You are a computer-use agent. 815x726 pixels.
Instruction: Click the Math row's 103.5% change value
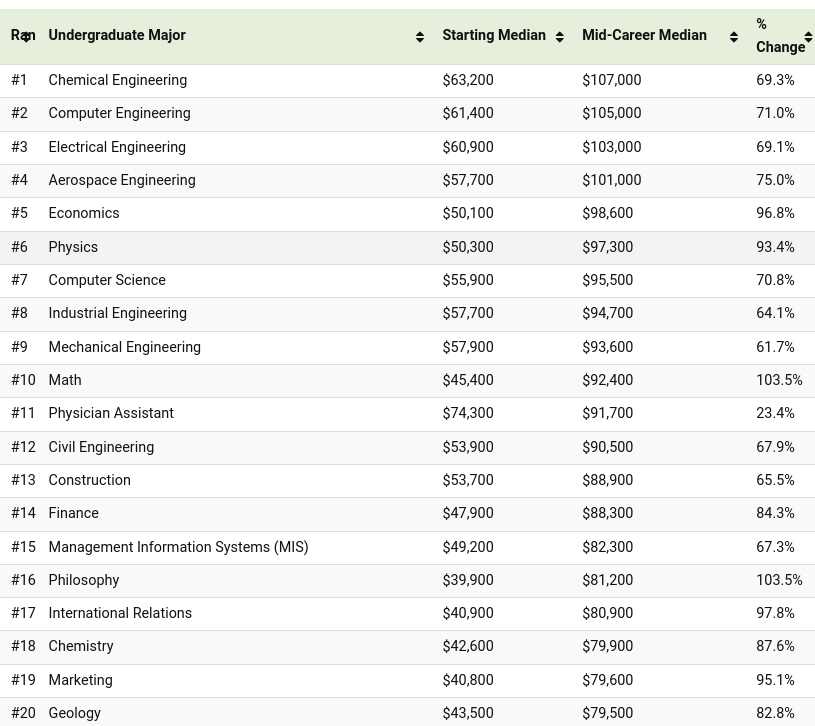779,380
